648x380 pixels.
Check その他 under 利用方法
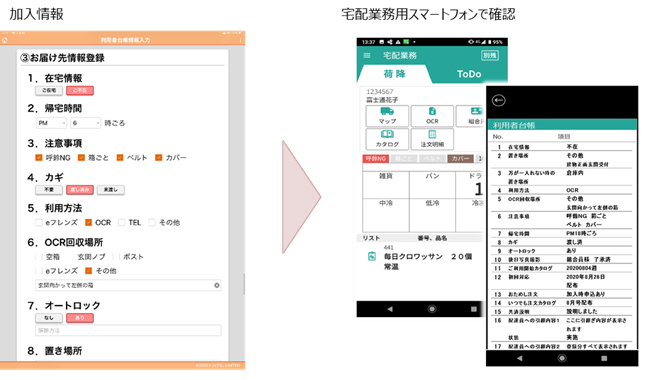point(152,223)
